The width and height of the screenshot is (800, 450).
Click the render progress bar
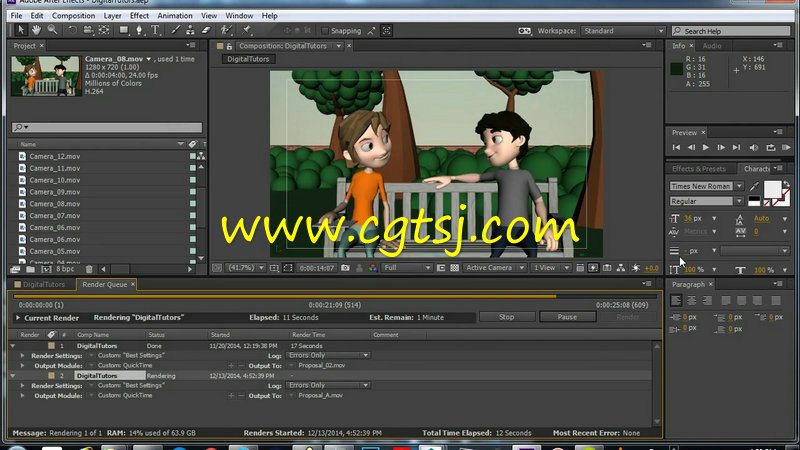335,296
